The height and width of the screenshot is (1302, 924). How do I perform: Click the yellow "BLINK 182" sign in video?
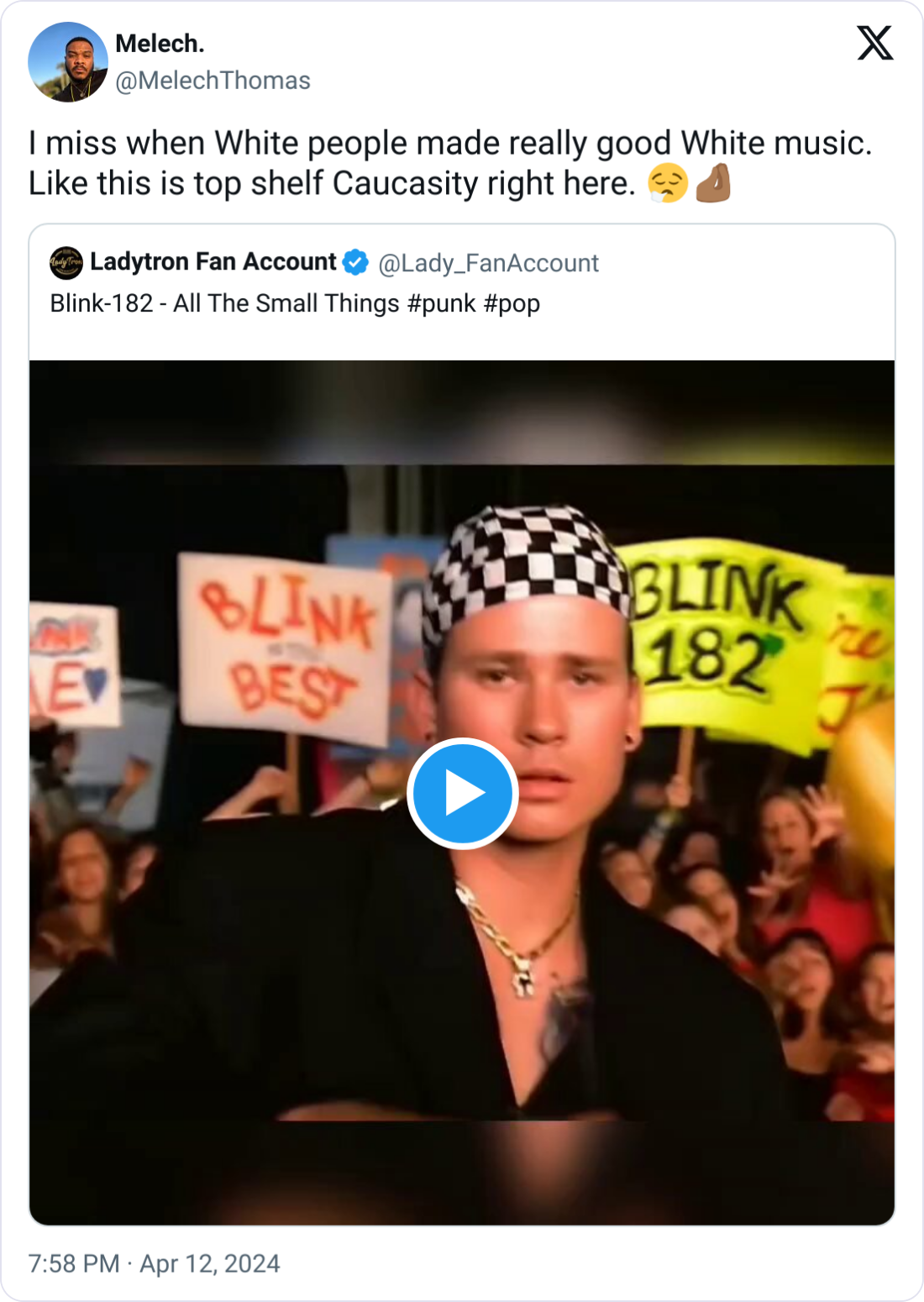722,630
